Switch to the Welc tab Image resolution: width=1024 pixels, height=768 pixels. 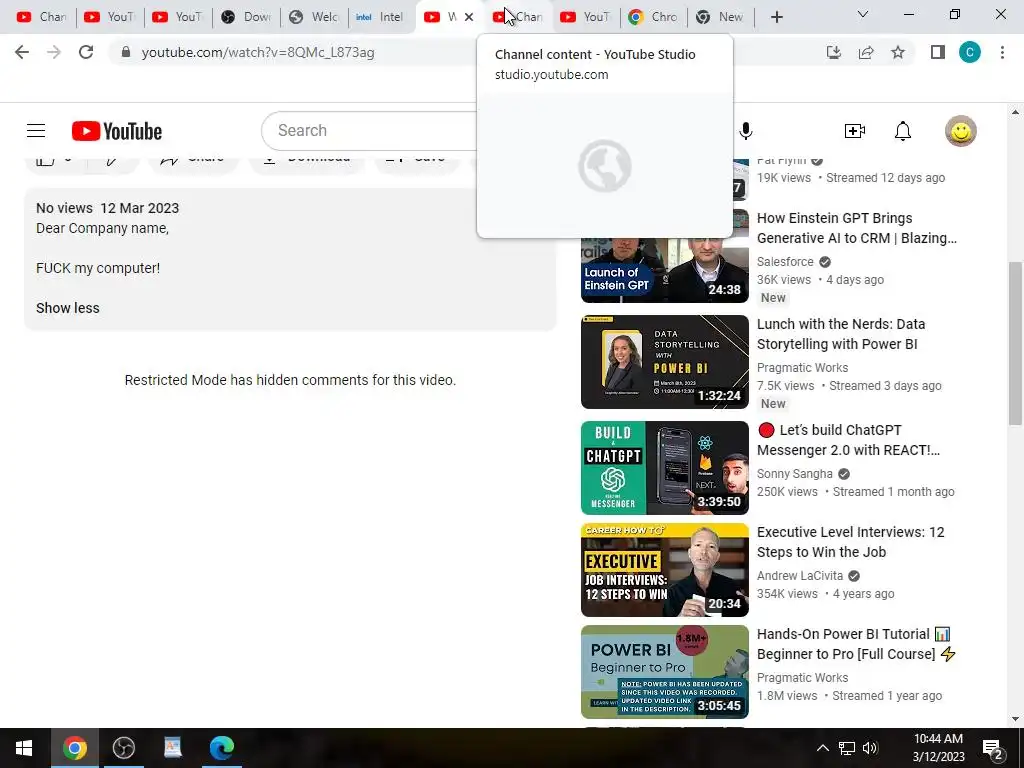(x=314, y=17)
